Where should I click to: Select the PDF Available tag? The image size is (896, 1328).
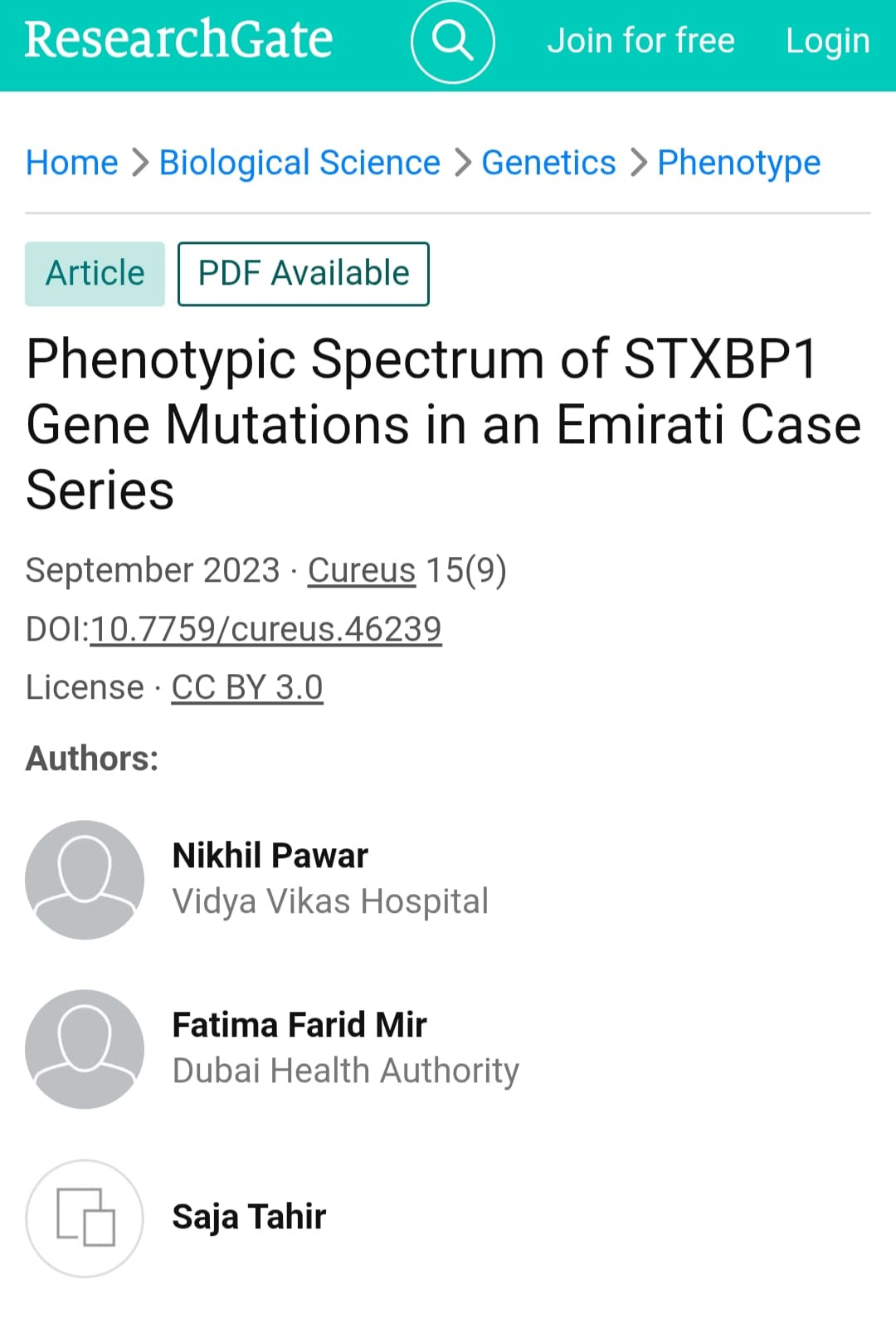pos(304,274)
